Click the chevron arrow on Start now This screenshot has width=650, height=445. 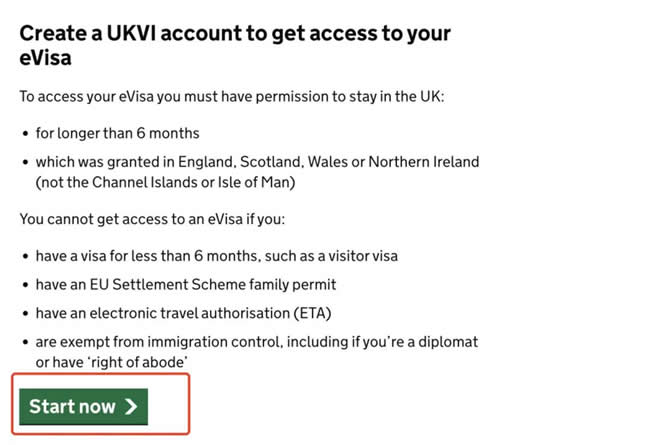click(x=131, y=406)
